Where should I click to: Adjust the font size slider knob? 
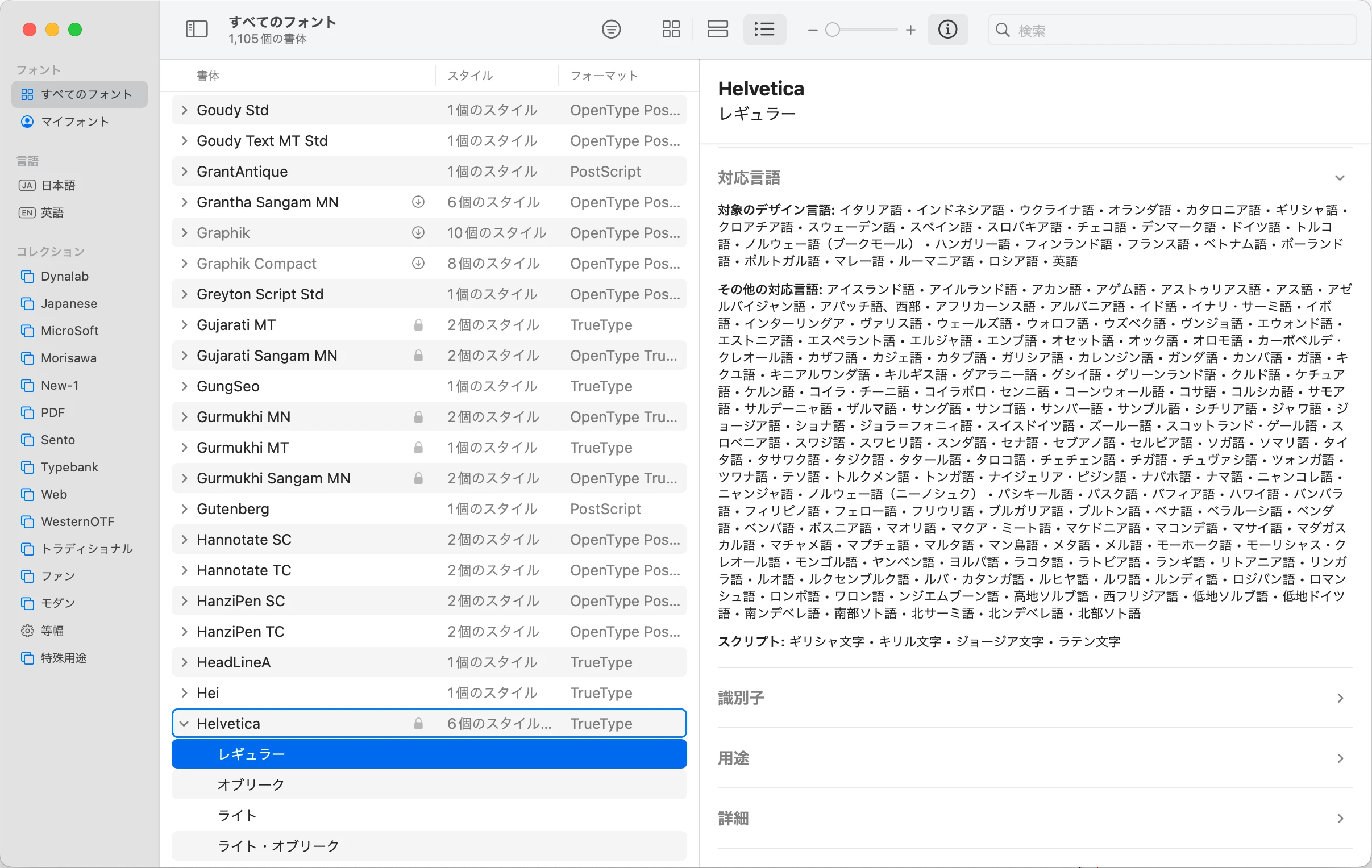click(x=833, y=30)
